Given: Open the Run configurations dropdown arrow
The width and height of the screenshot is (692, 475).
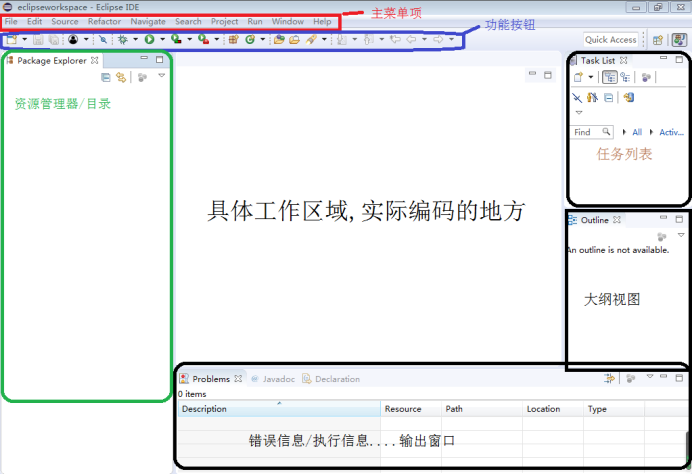Looking at the screenshot, I should (162, 40).
